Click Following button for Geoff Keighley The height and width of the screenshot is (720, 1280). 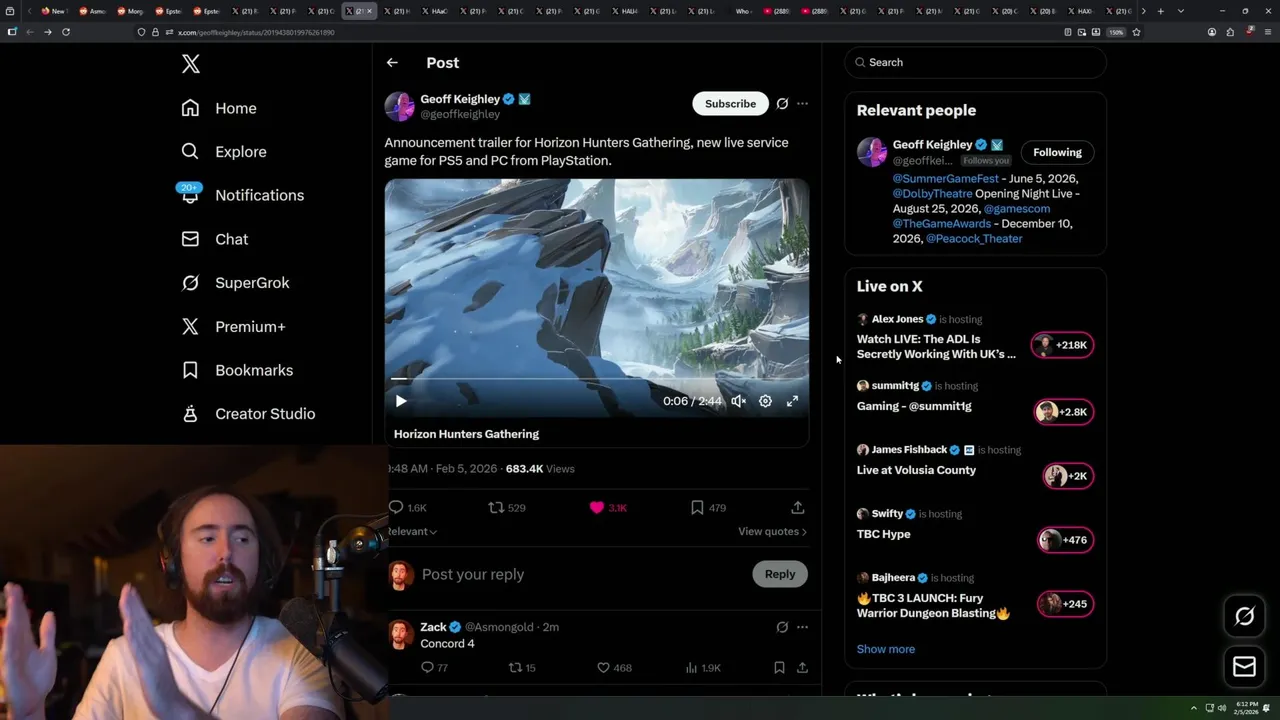tap(1057, 152)
